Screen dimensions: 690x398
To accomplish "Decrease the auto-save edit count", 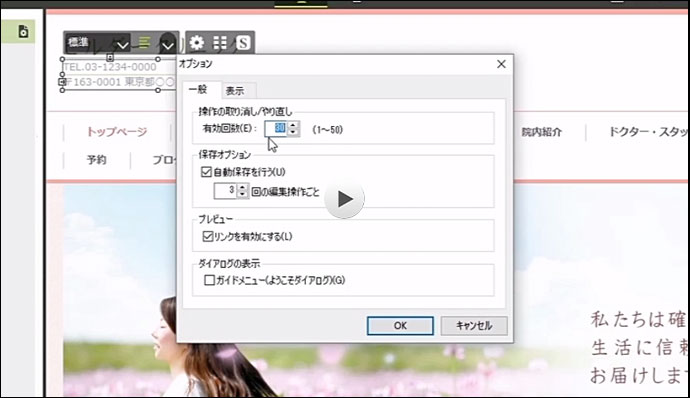I will coord(242,195).
